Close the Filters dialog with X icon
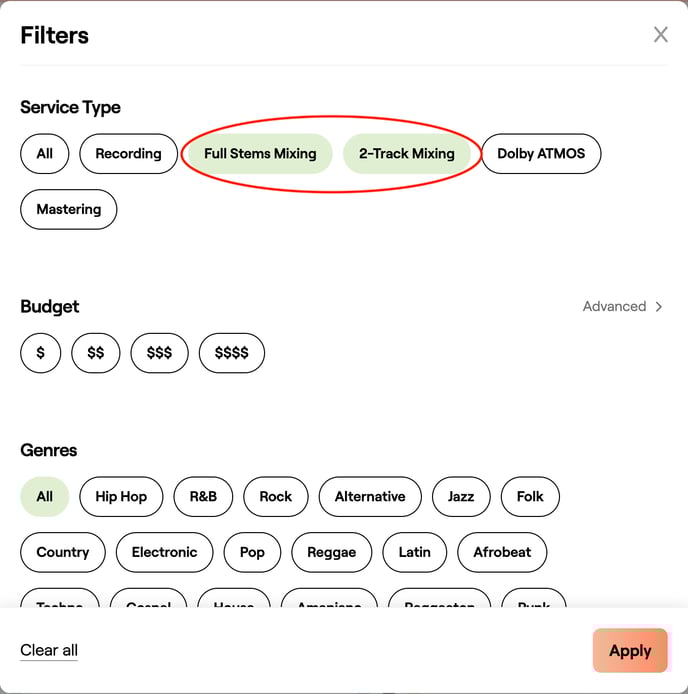 tap(660, 35)
